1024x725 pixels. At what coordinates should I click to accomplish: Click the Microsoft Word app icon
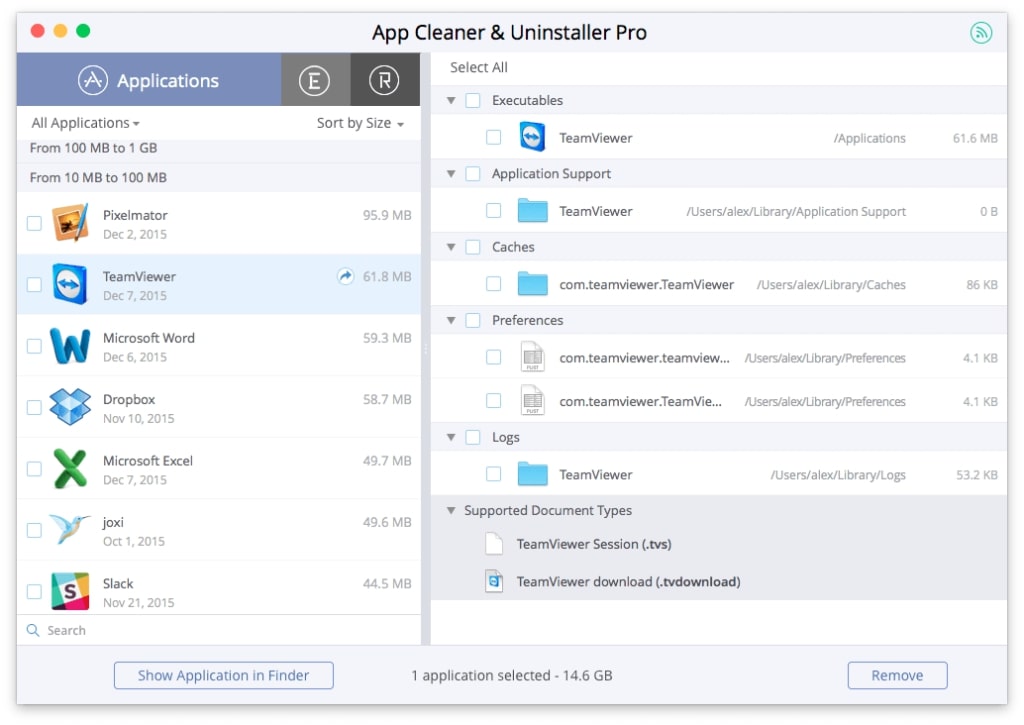(x=71, y=346)
